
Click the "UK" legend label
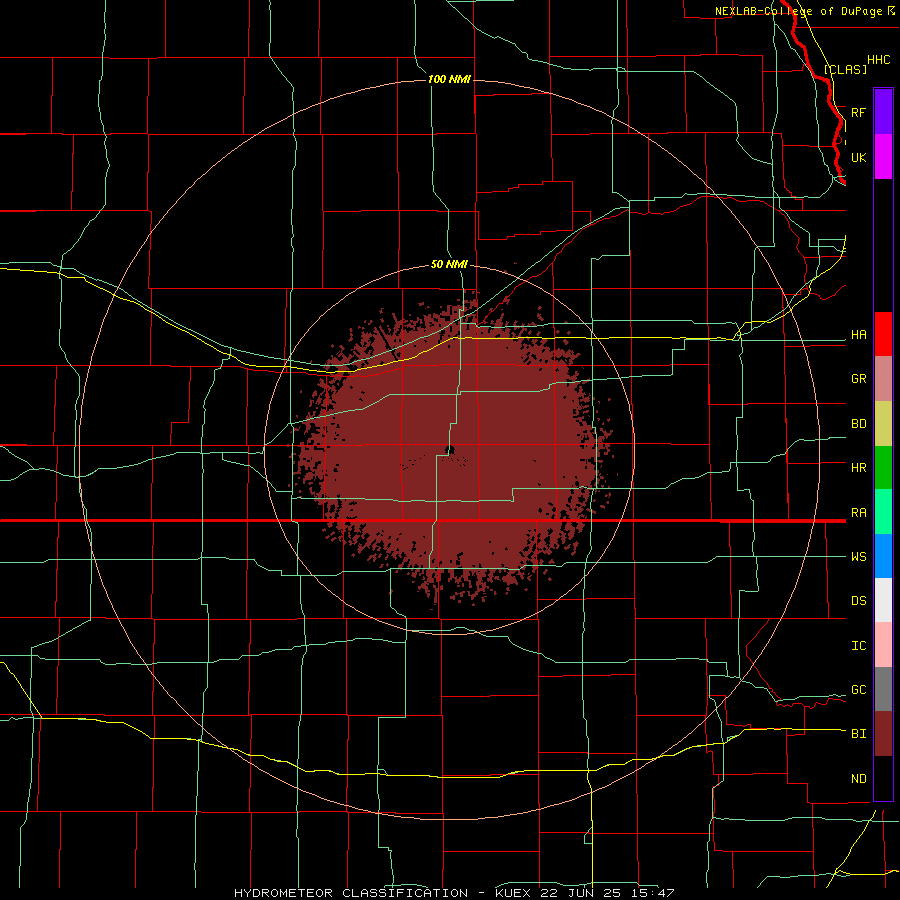[x=858, y=157]
